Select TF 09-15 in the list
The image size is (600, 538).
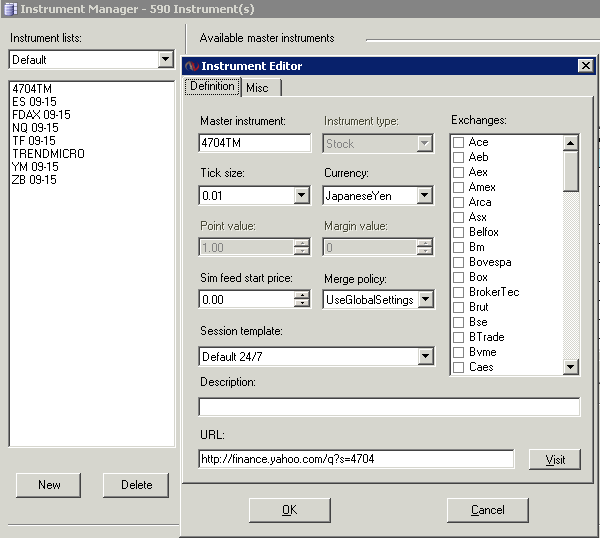point(34,141)
